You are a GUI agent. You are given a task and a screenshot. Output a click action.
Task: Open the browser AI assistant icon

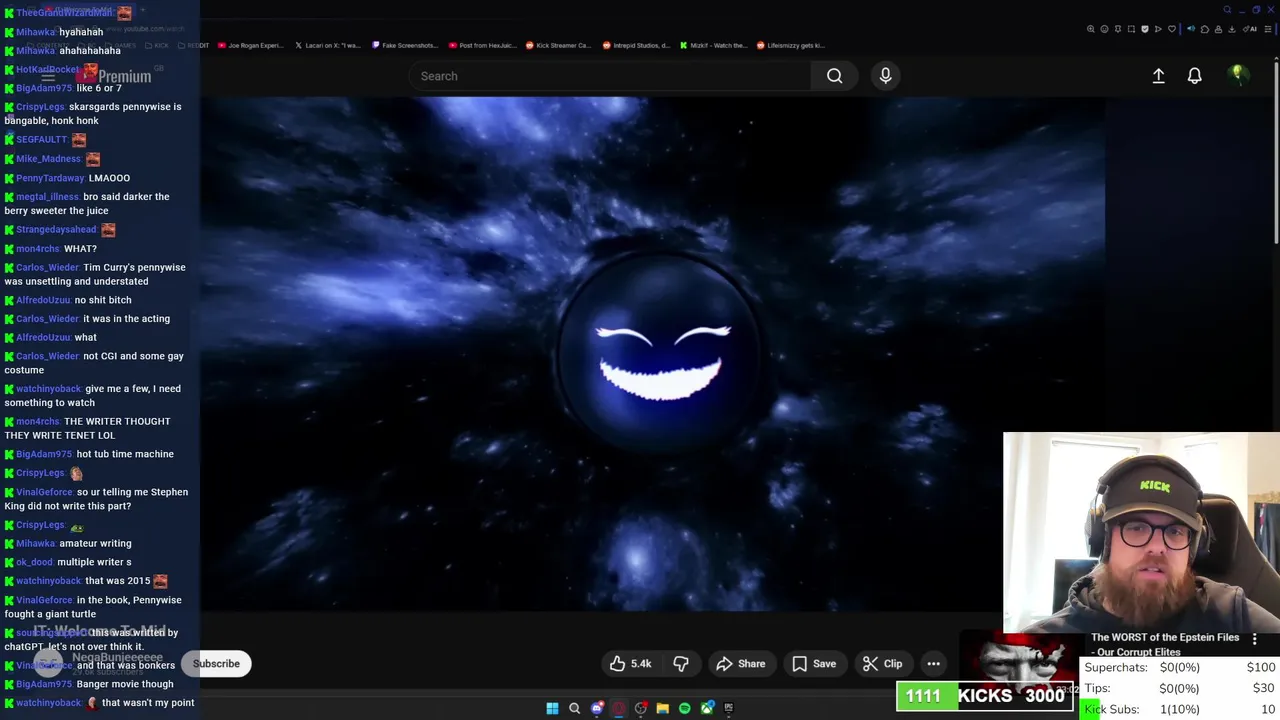(1250, 29)
